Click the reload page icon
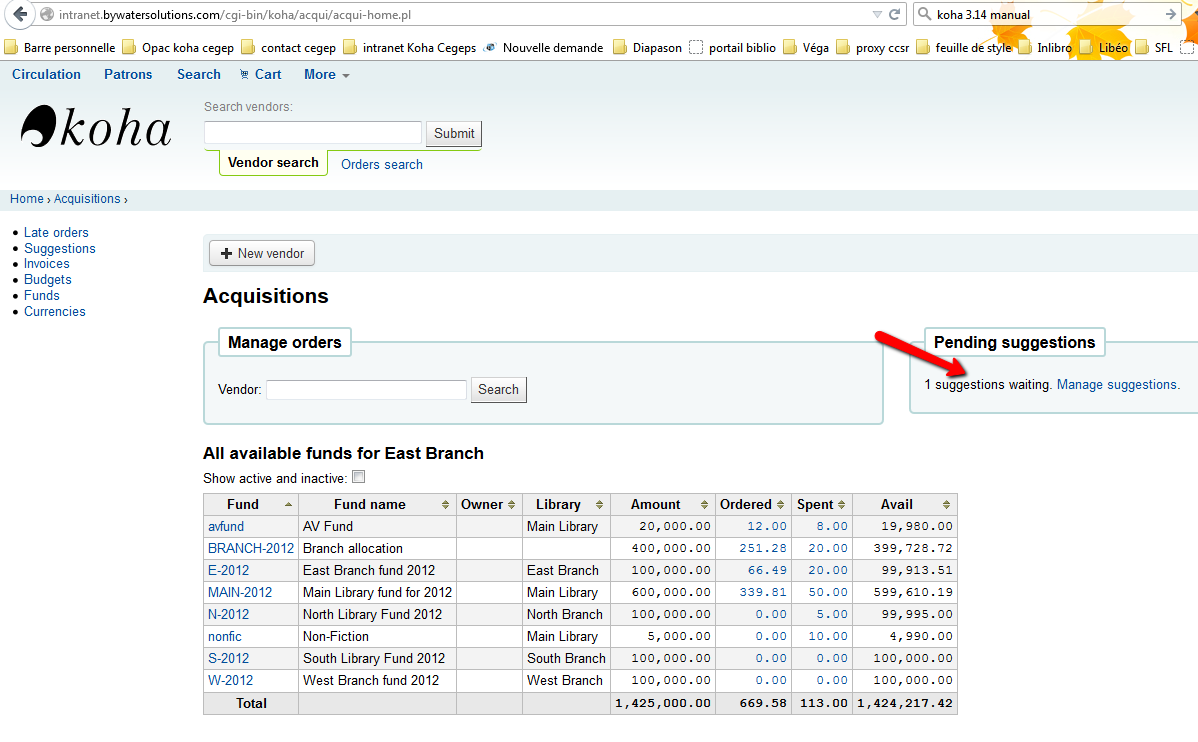 tap(895, 15)
